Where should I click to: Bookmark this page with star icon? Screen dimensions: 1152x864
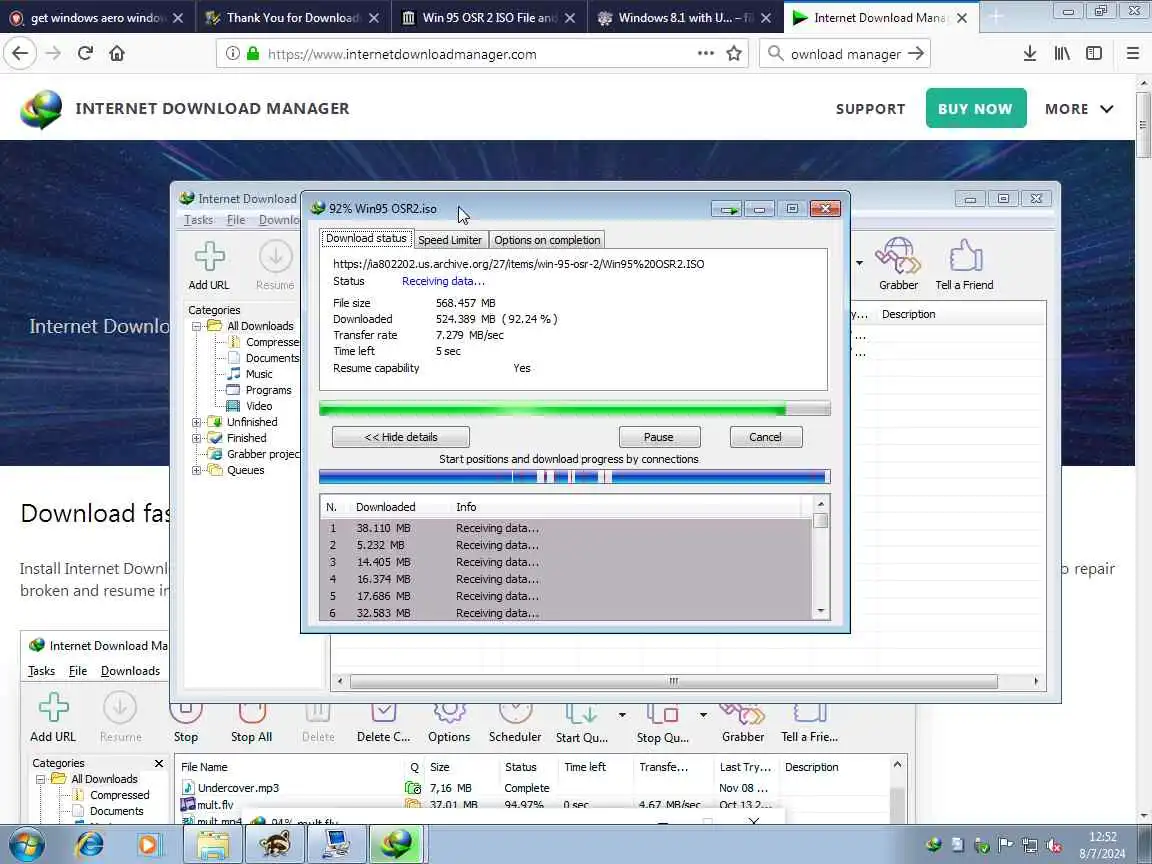733,53
